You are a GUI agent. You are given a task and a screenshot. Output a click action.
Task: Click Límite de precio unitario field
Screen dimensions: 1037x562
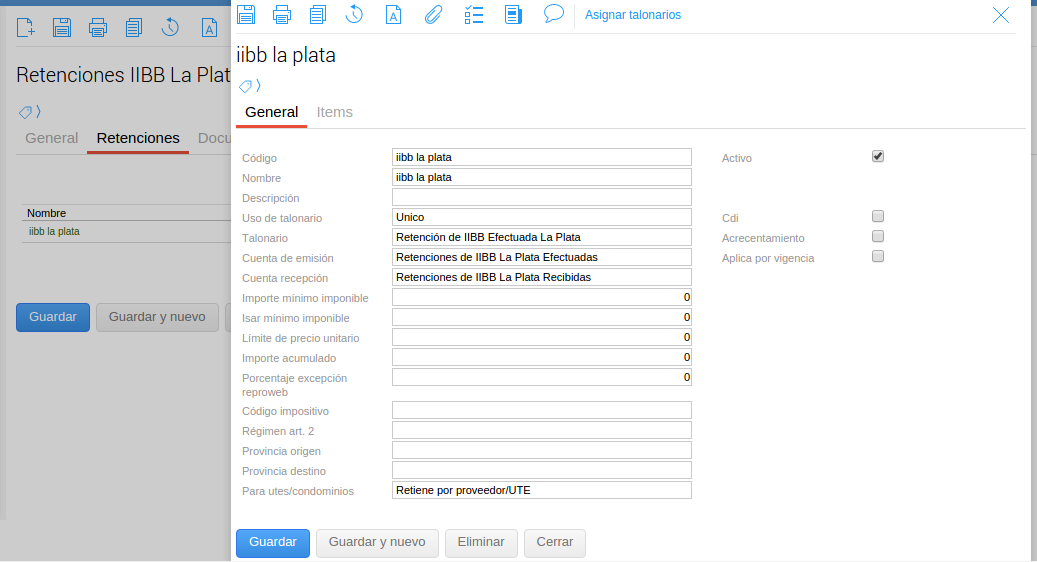(x=542, y=337)
